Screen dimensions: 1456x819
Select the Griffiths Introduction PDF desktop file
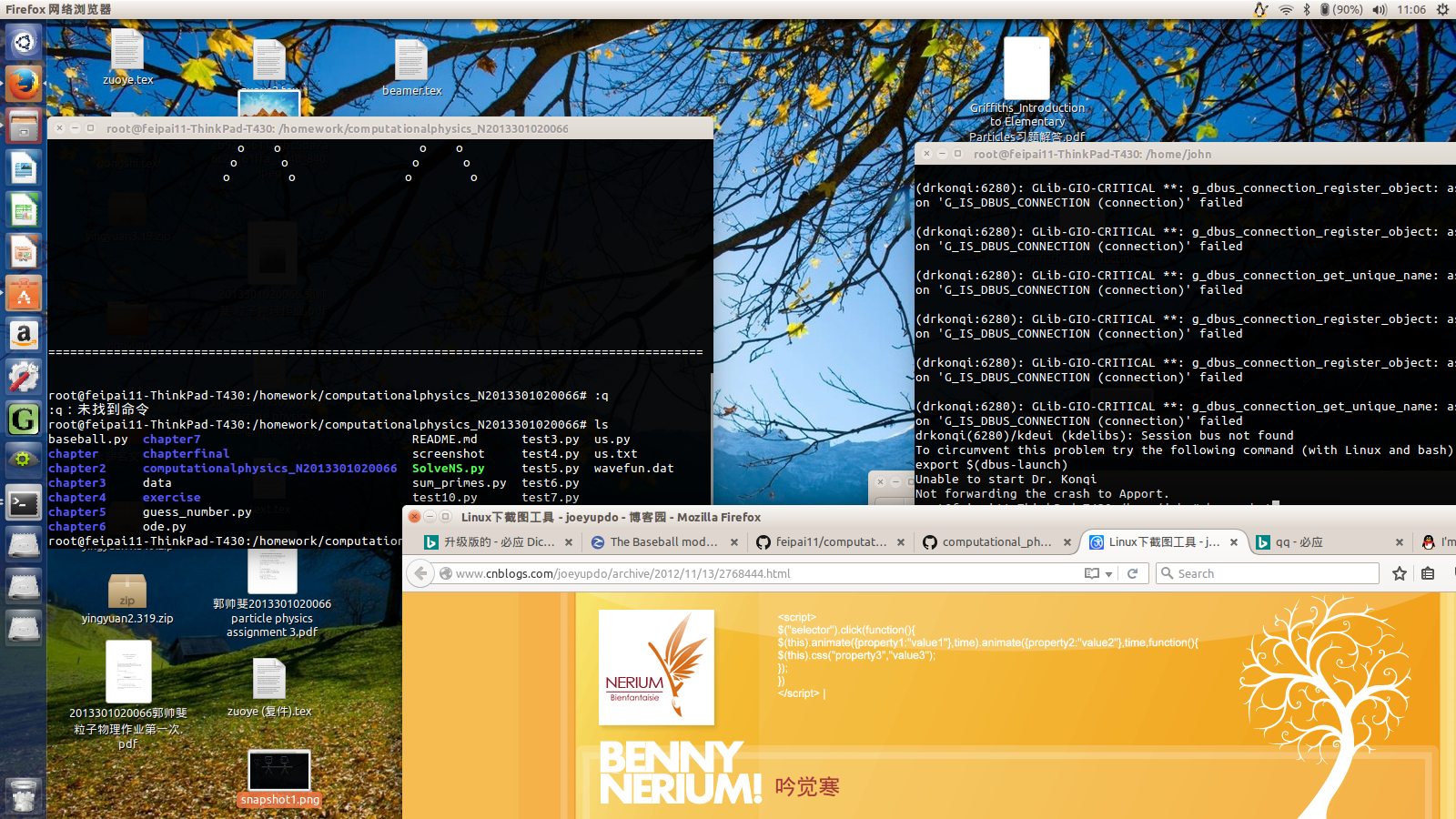pyautogui.click(x=1026, y=89)
